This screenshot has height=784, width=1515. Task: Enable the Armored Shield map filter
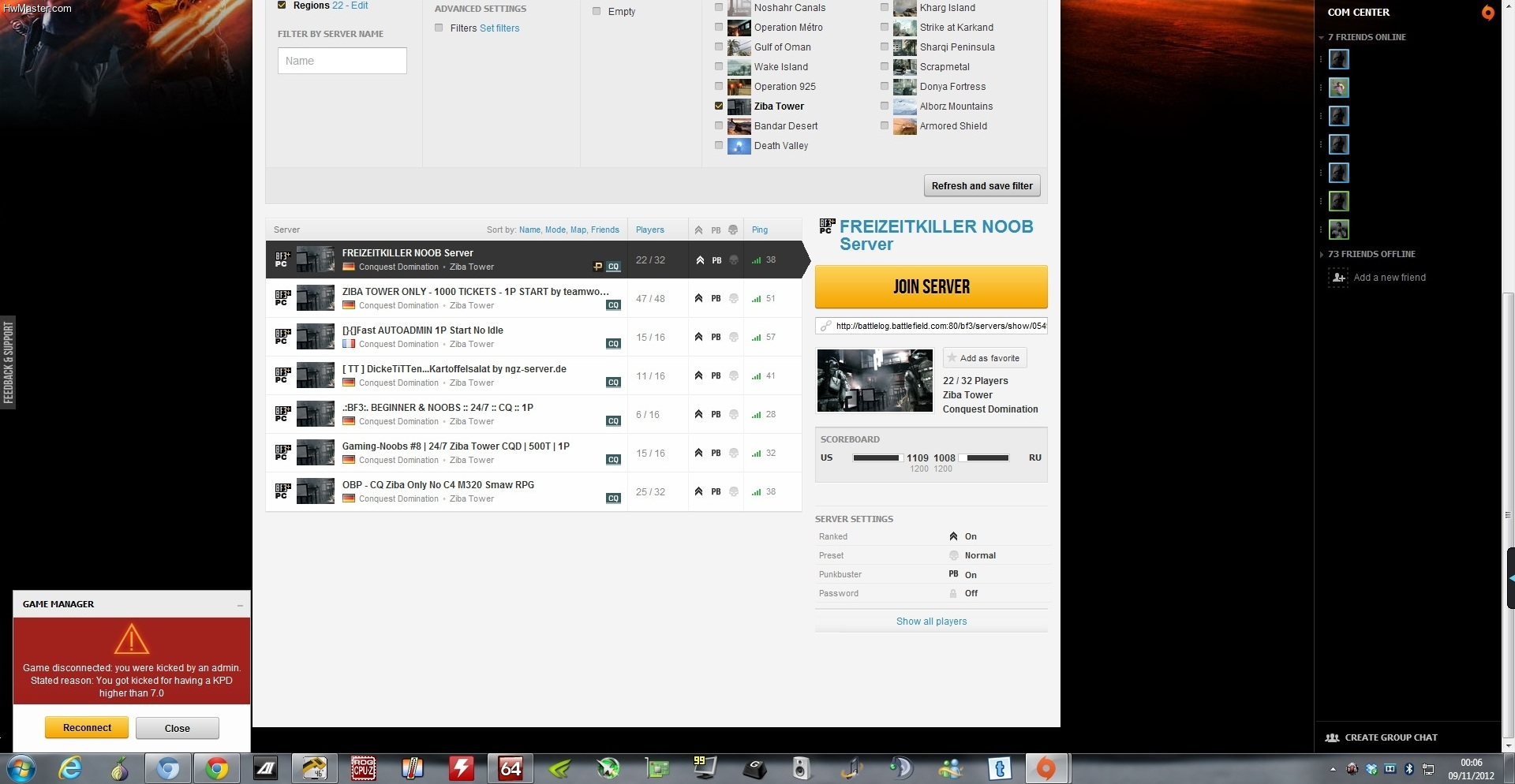[885, 125]
